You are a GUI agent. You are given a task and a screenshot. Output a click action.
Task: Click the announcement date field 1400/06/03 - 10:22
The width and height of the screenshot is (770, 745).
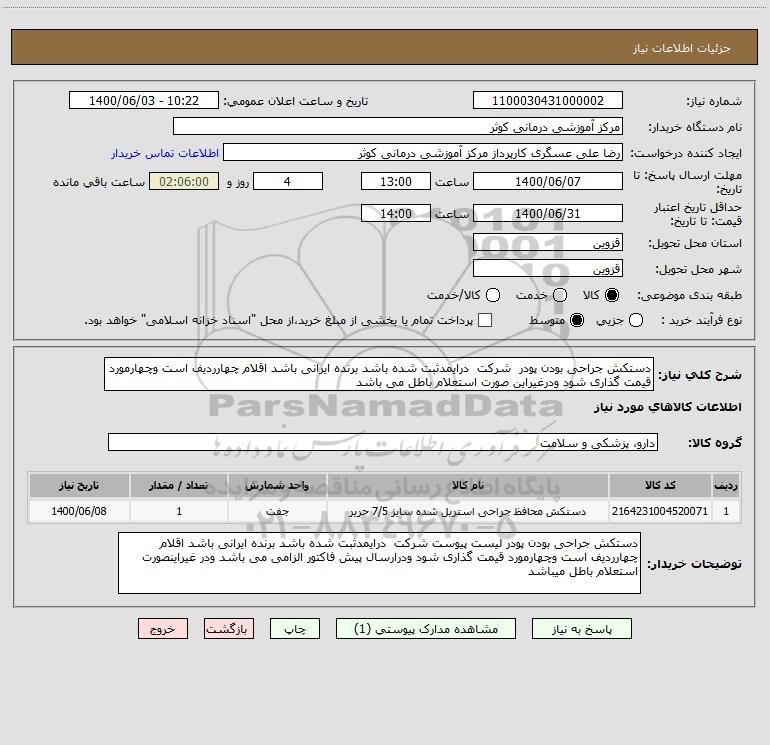pos(144,100)
